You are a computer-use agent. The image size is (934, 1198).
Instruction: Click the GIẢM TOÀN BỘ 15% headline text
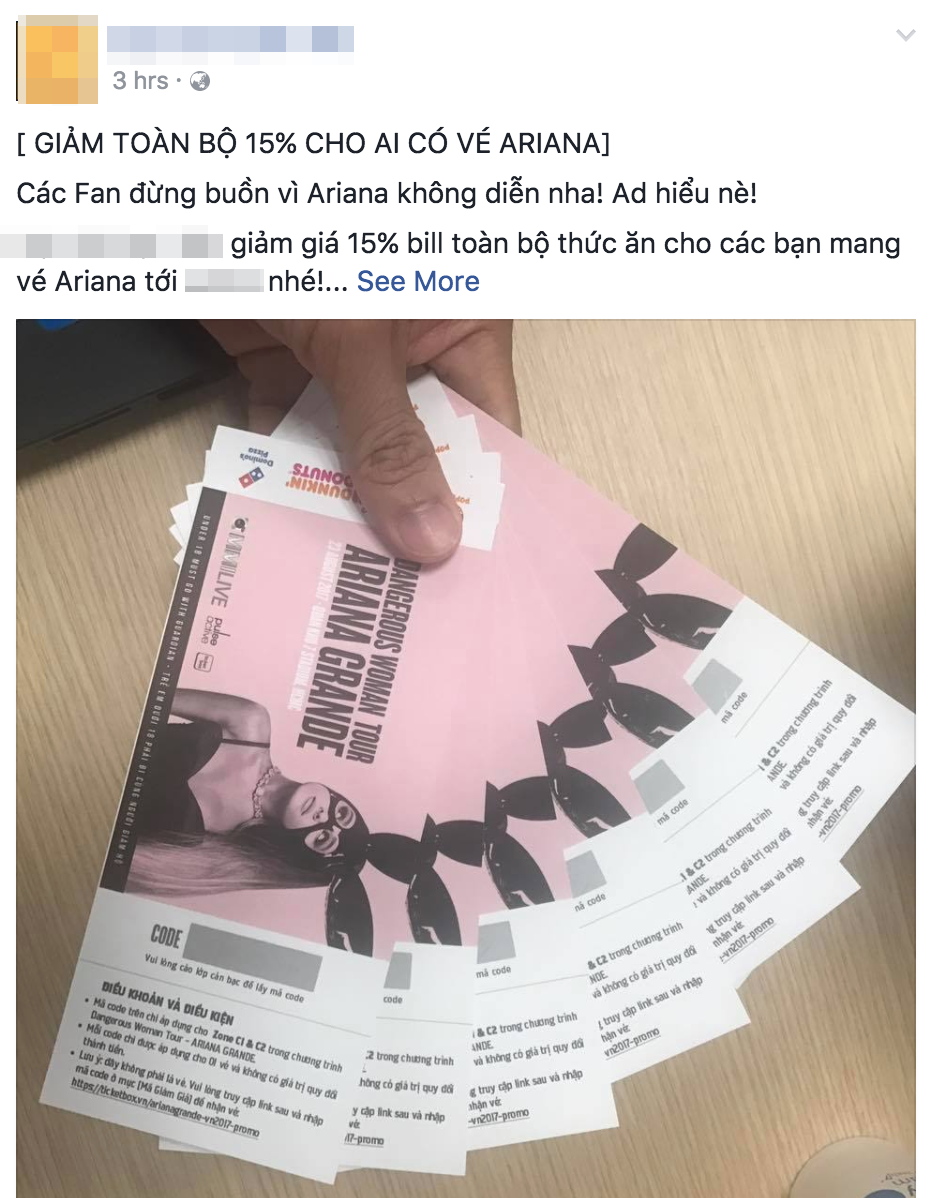tap(313, 144)
